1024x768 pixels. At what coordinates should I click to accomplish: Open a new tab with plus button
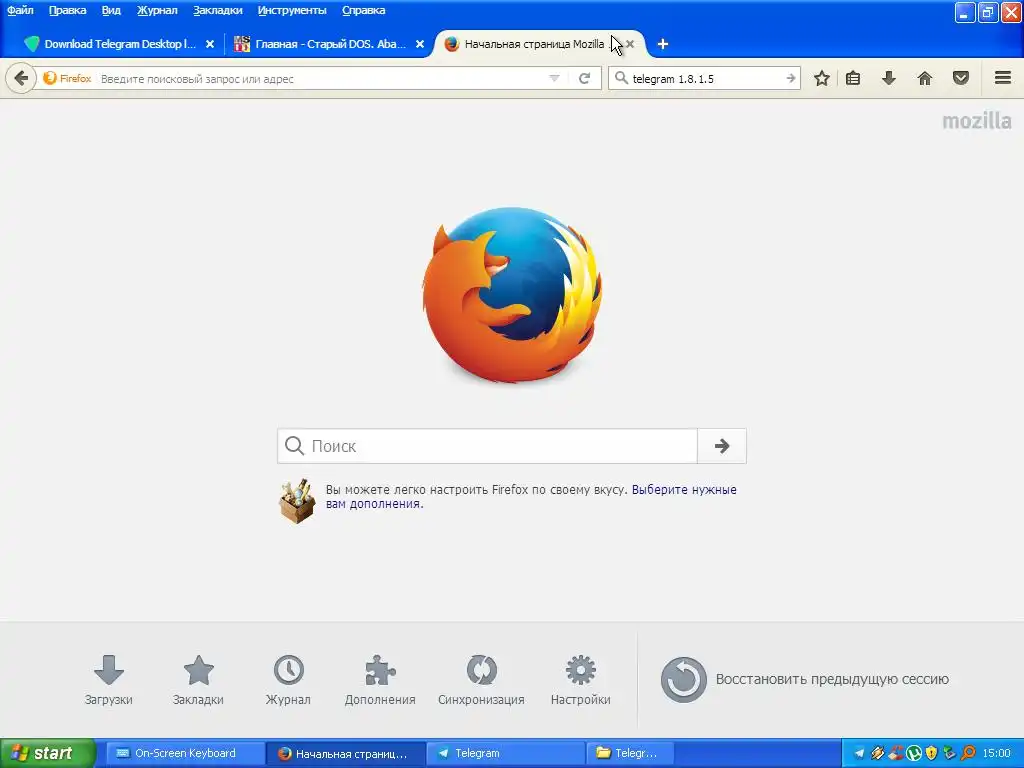coord(663,44)
